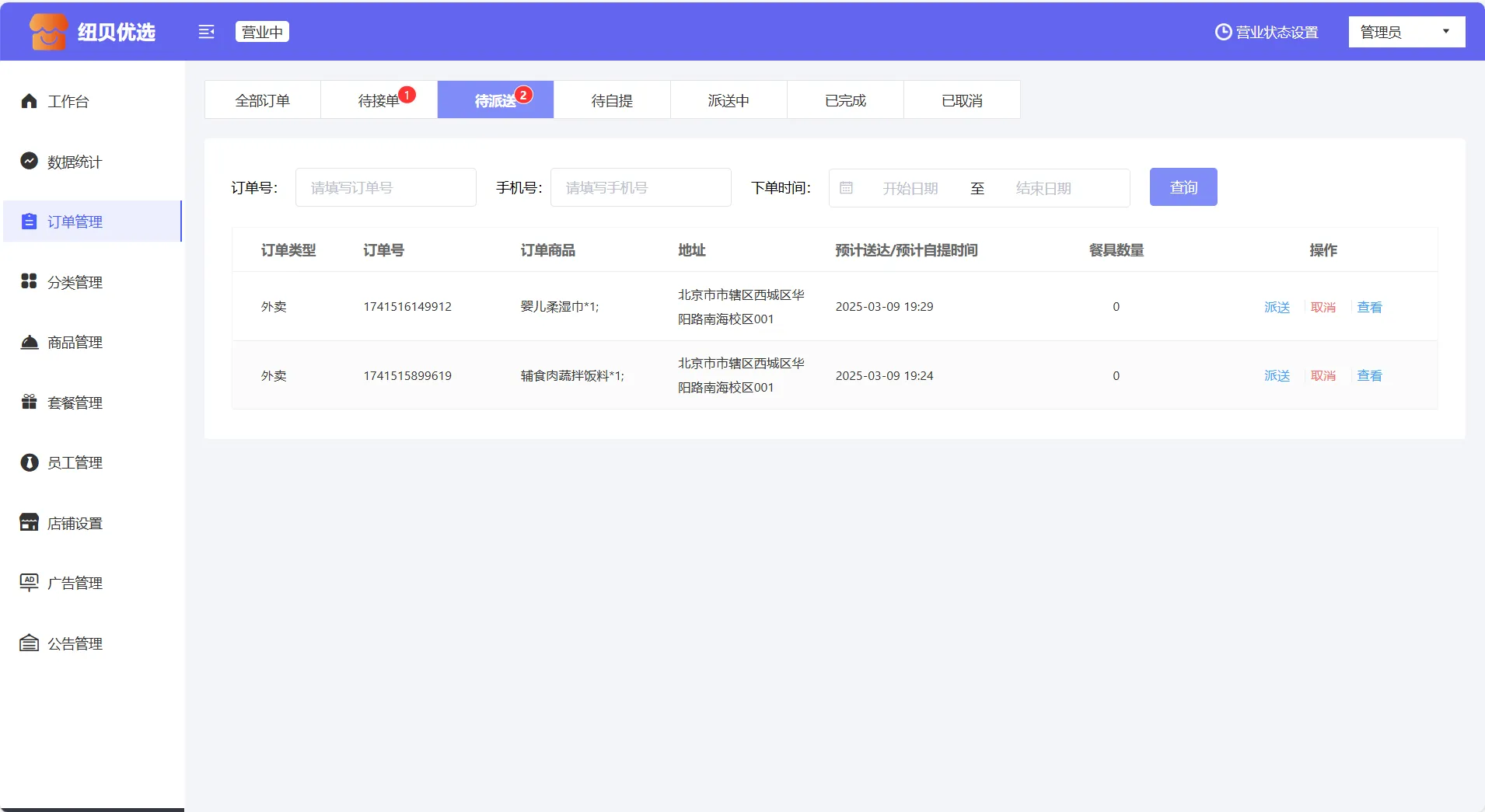1485x812 pixels.
Task: Open 员工管理 using its person icon
Action: 29,462
